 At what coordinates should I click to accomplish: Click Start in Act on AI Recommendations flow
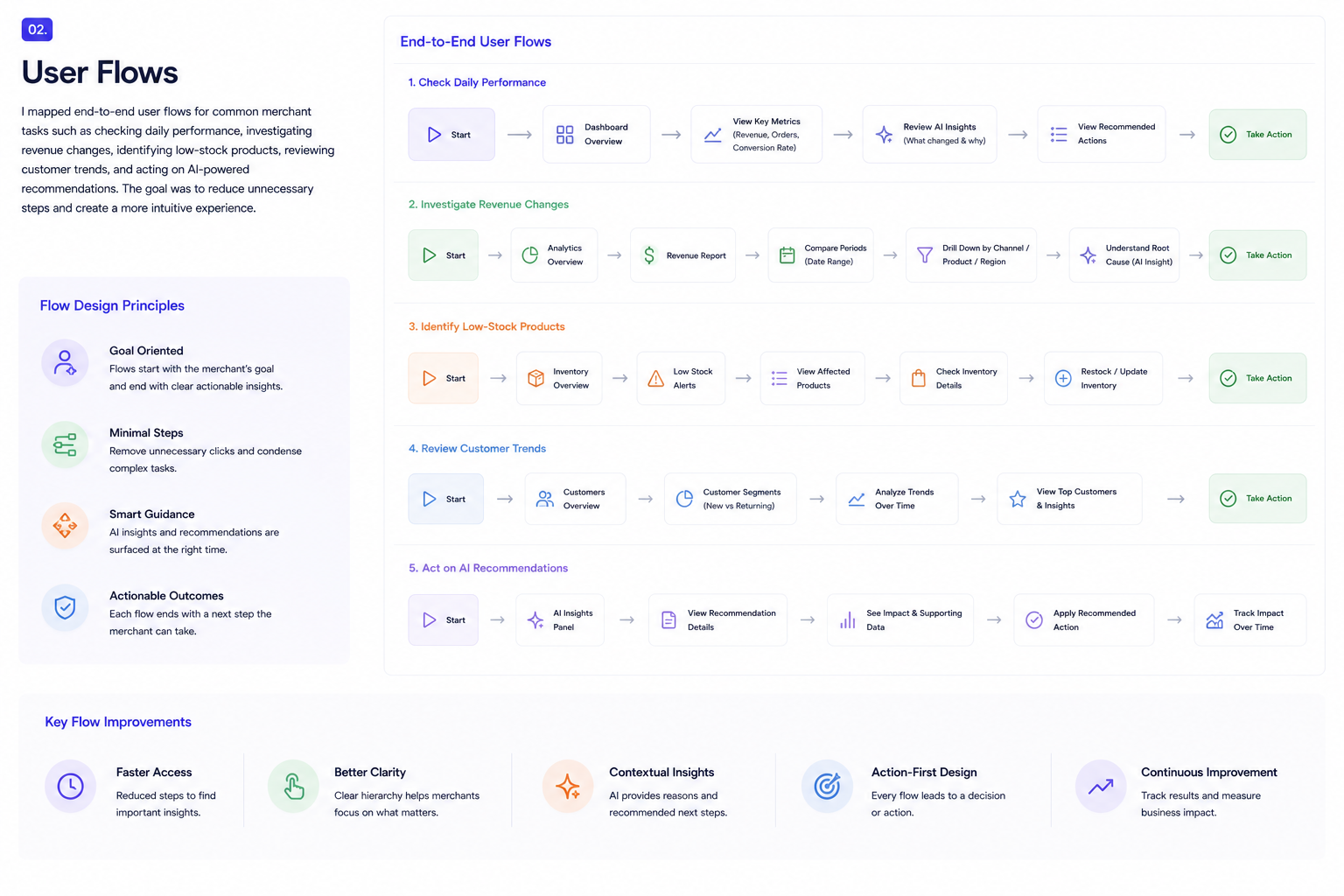(x=444, y=620)
